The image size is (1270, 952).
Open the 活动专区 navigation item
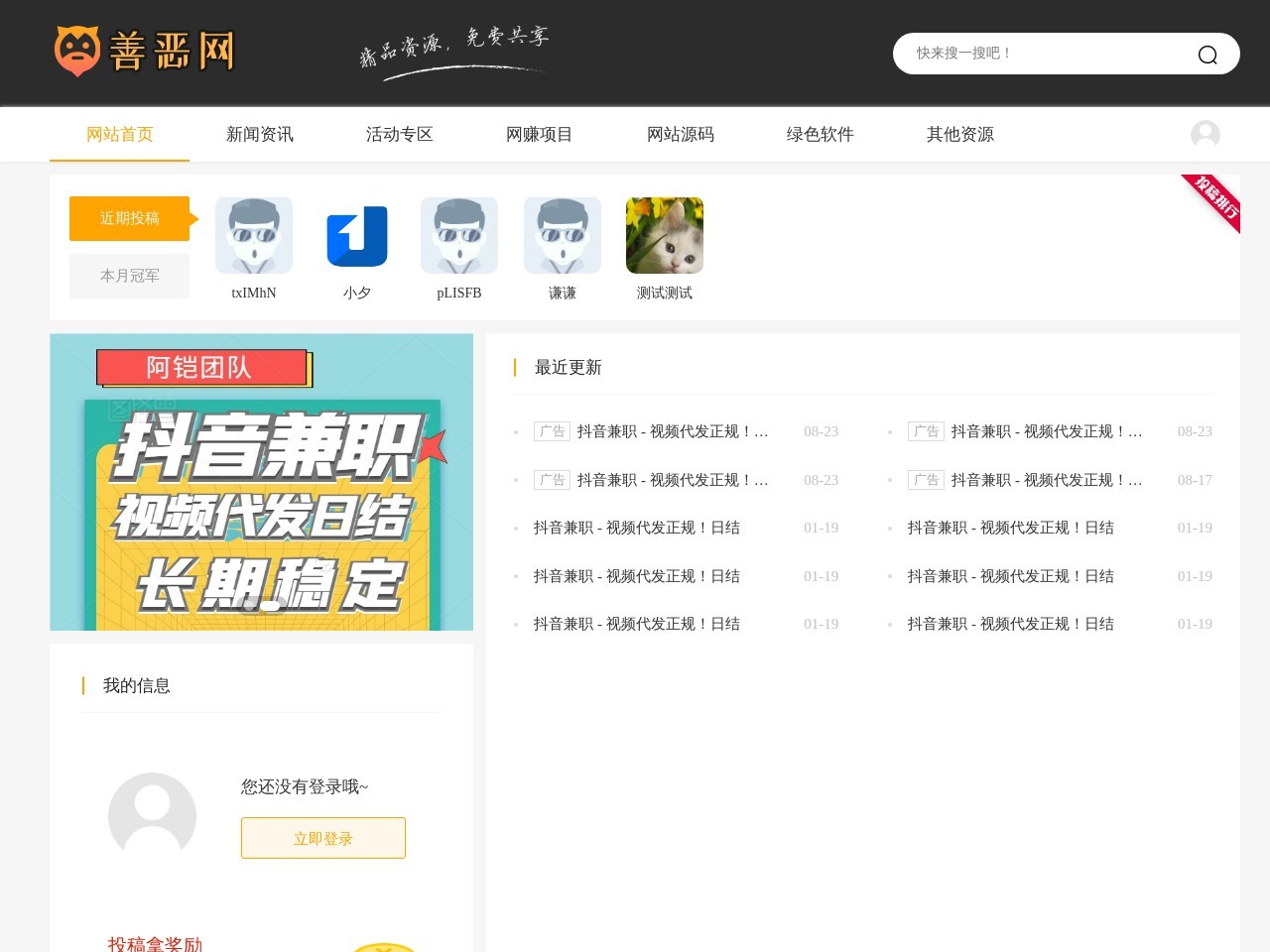click(x=400, y=134)
